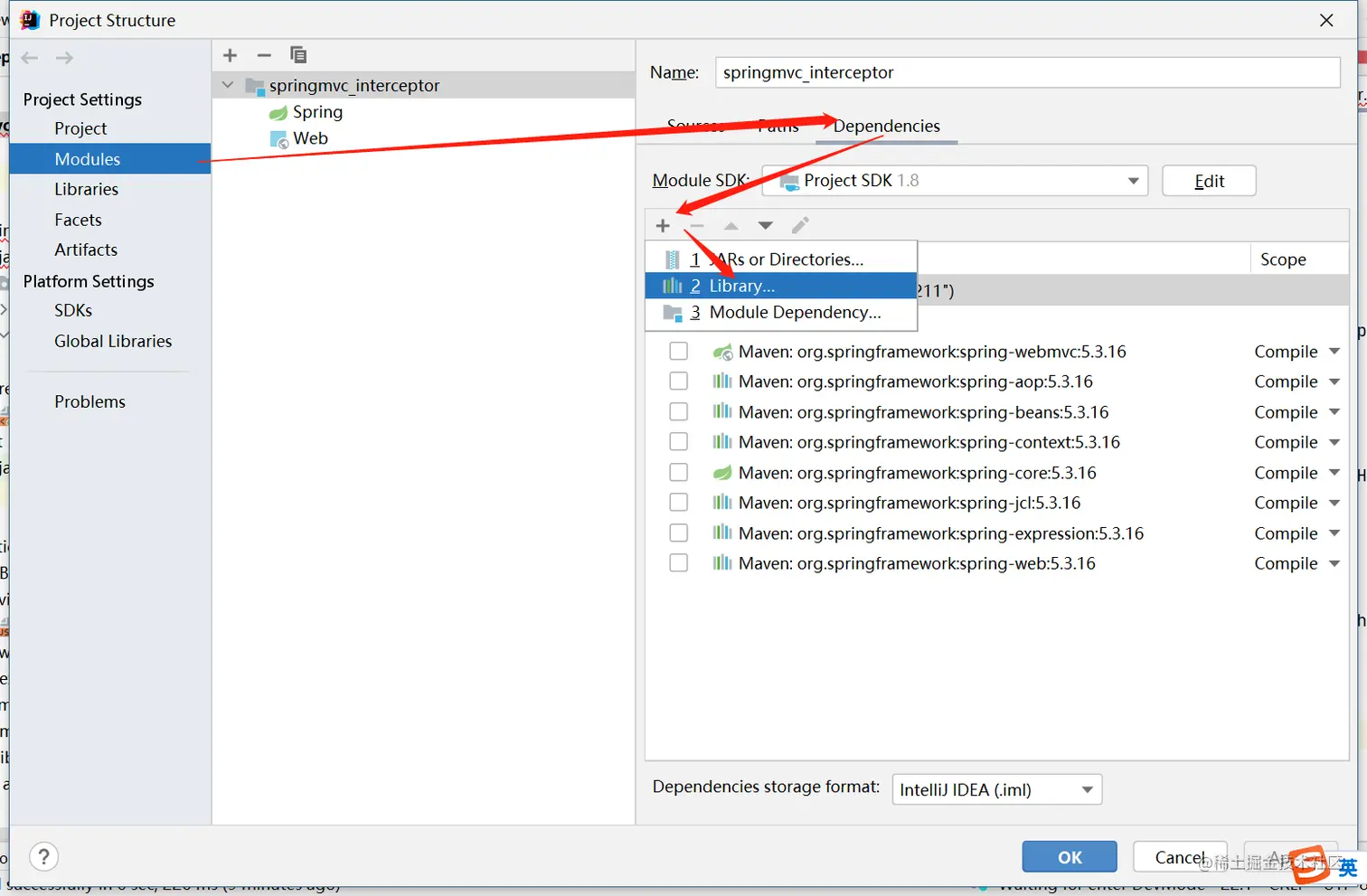The image size is (1367, 896).
Task: Edit dependency pencil icon
Action: pyautogui.click(x=800, y=225)
